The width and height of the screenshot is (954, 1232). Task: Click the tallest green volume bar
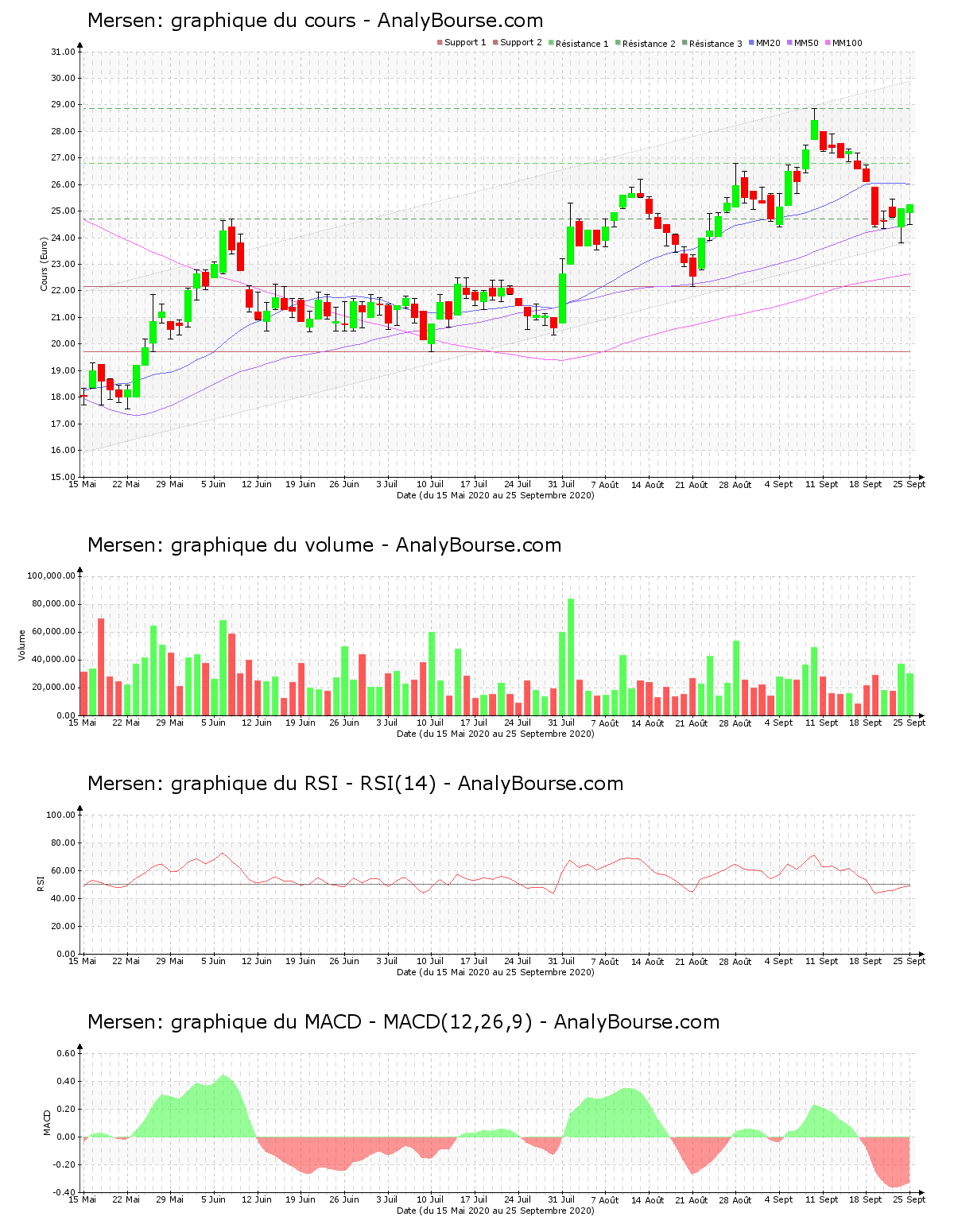[x=571, y=657]
